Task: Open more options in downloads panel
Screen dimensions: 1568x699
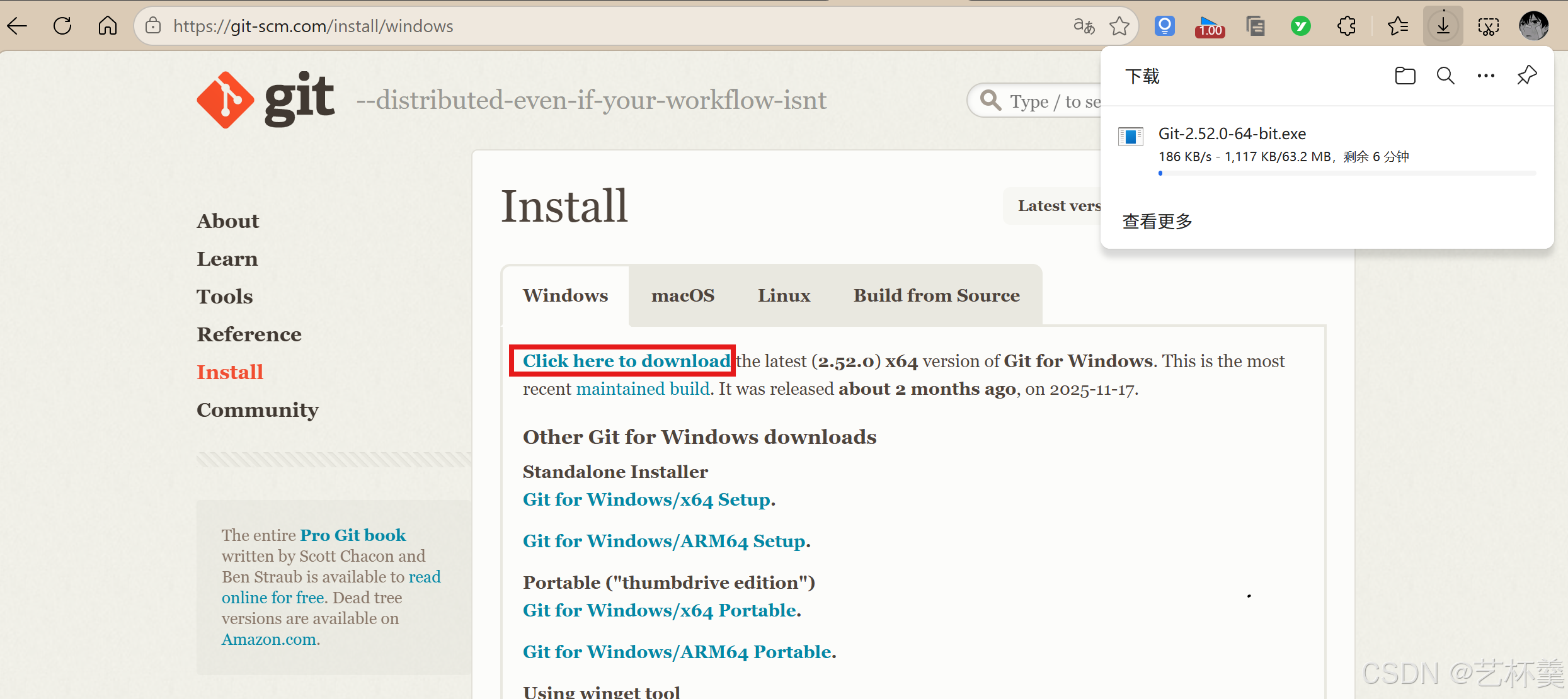Action: click(x=1485, y=76)
